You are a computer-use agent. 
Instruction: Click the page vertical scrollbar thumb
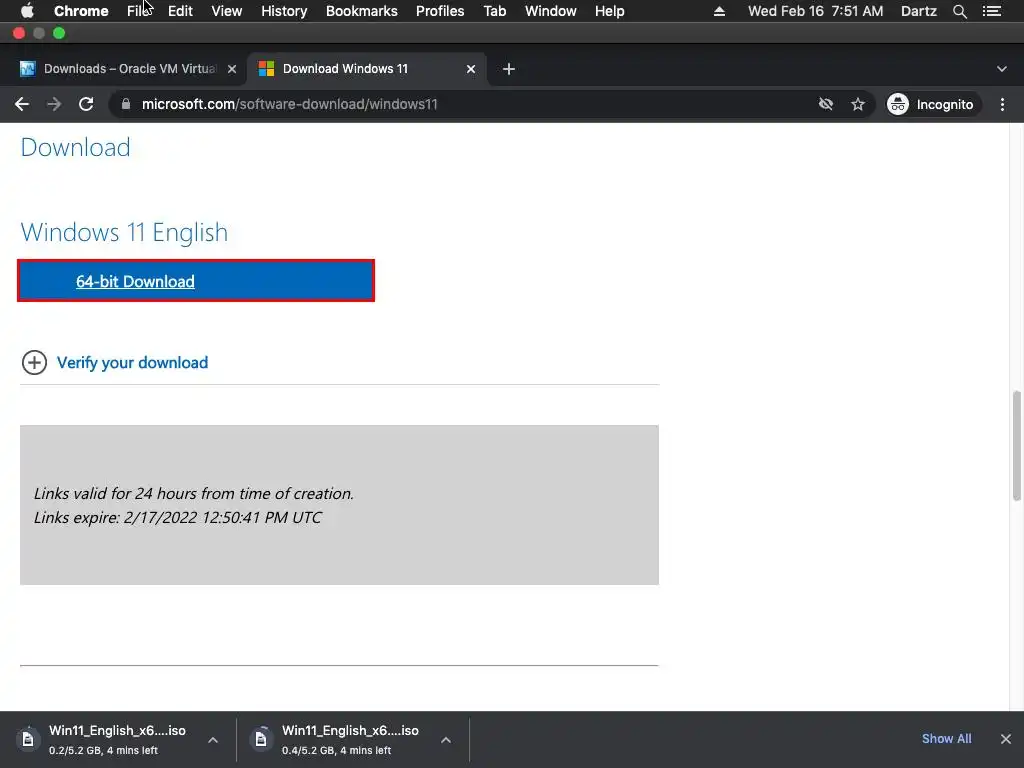point(1016,446)
